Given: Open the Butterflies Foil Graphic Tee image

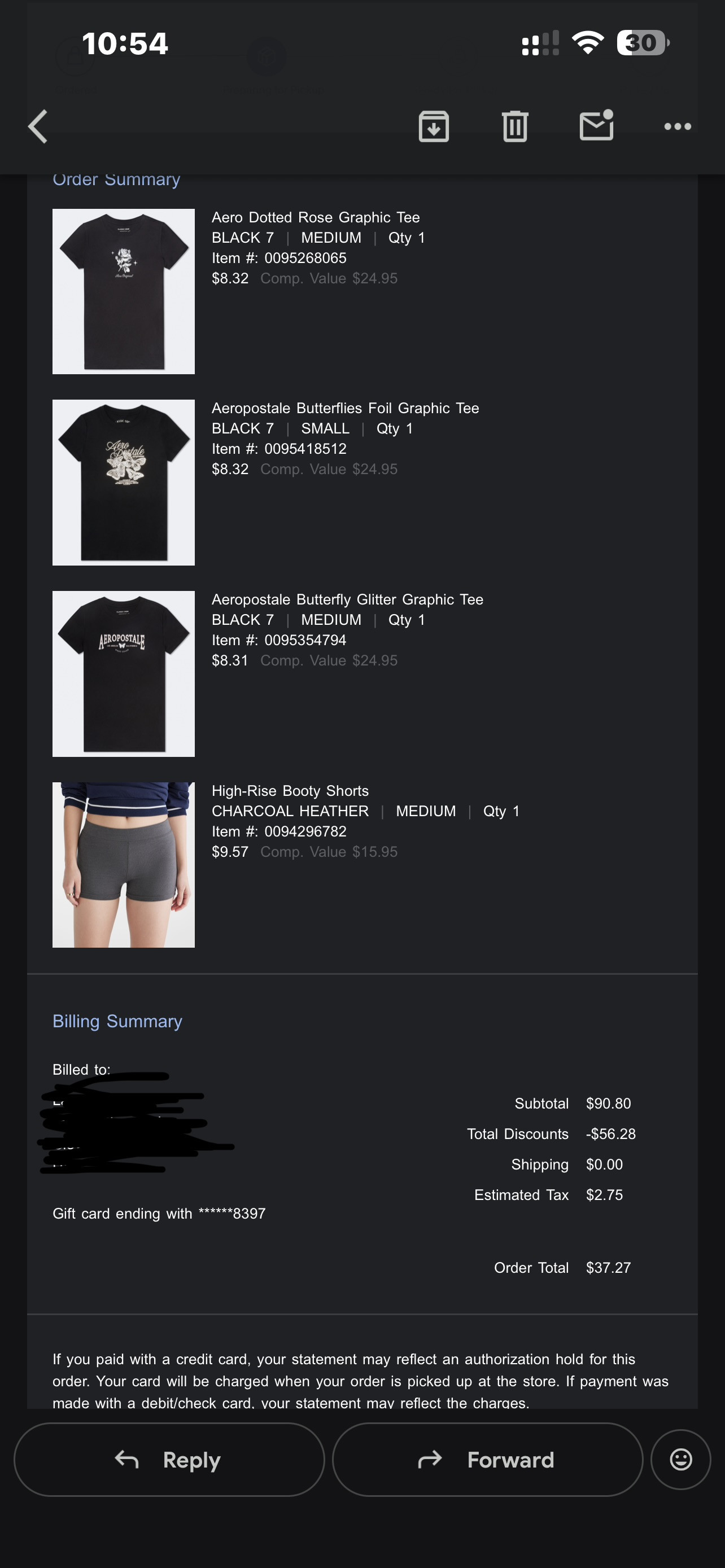Looking at the screenshot, I should tap(124, 483).
